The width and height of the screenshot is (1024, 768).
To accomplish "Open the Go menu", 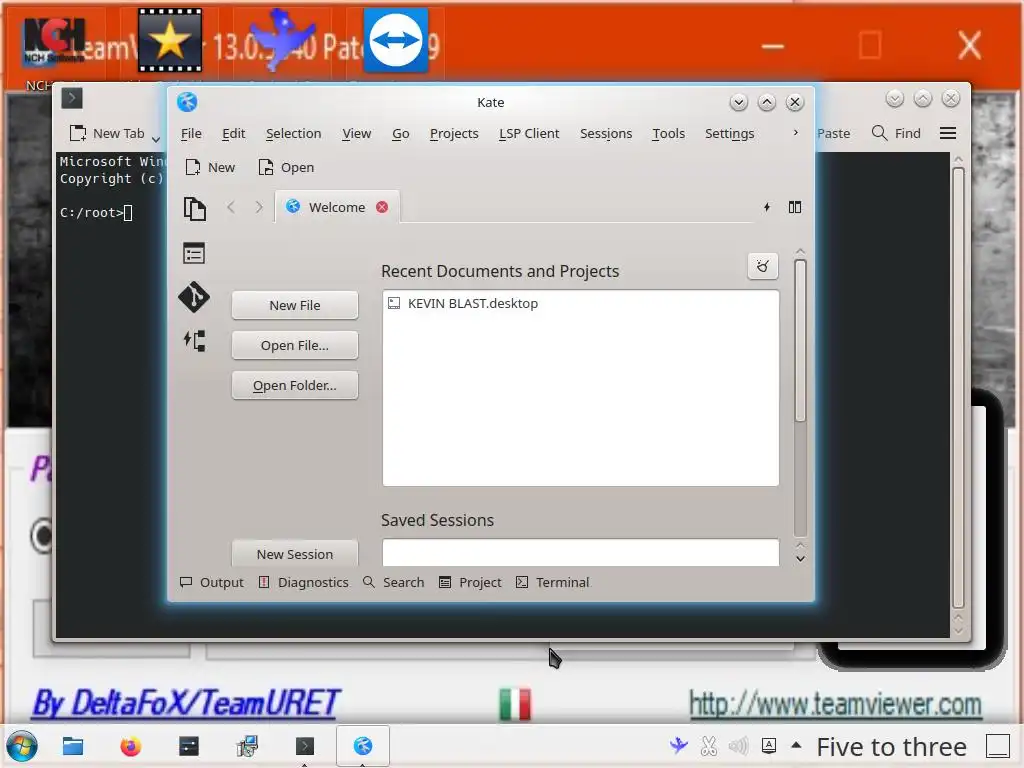I will click(x=400, y=133).
